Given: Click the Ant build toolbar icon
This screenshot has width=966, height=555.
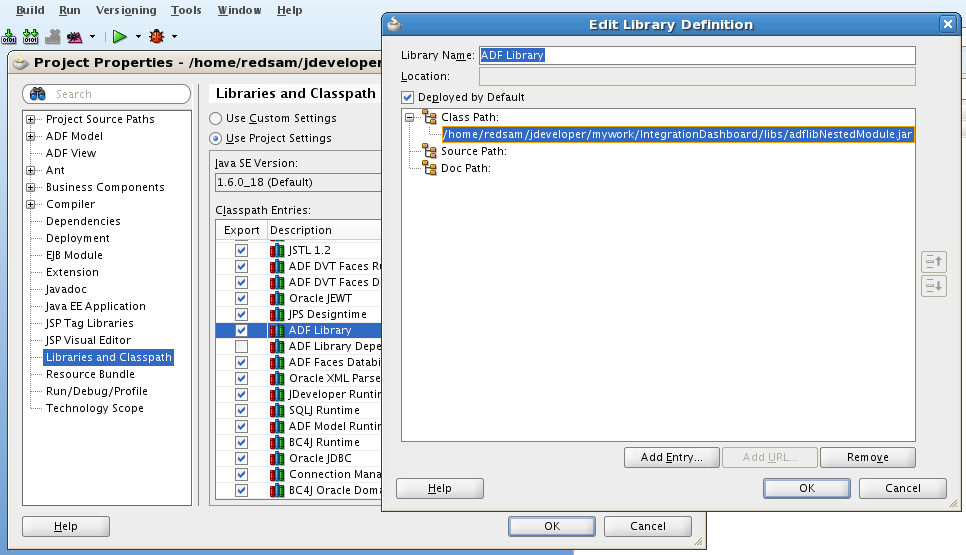Looking at the screenshot, I should click(75, 36).
